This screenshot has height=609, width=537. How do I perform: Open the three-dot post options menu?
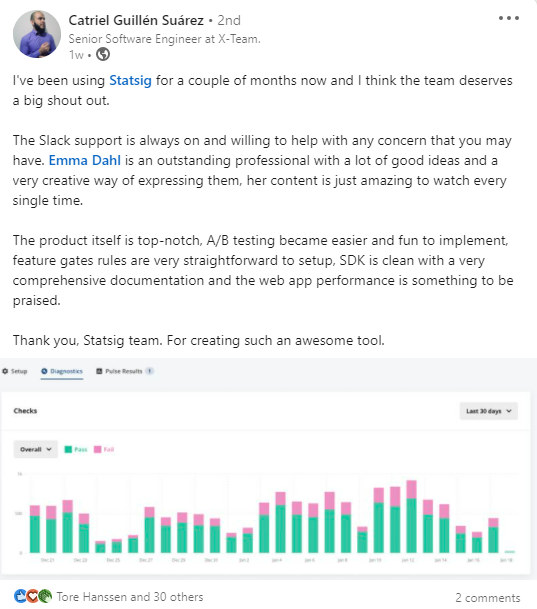509,18
